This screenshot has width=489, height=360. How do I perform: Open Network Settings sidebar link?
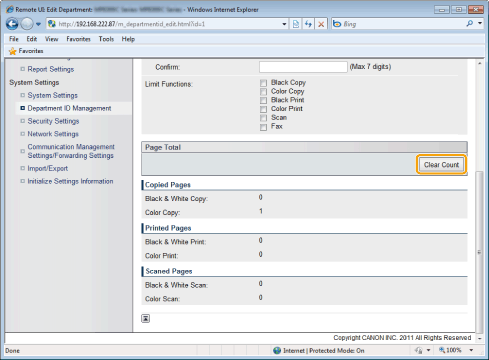(53, 134)
